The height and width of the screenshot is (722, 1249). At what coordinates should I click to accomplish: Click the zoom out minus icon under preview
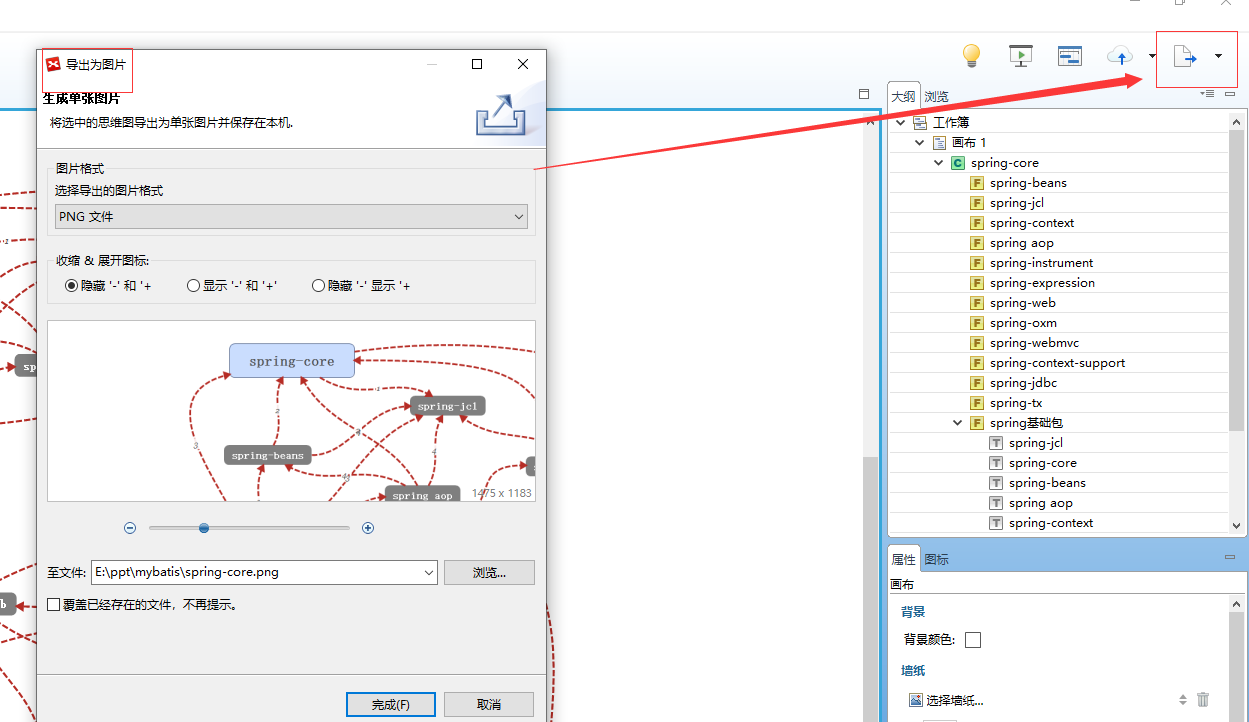130,528
